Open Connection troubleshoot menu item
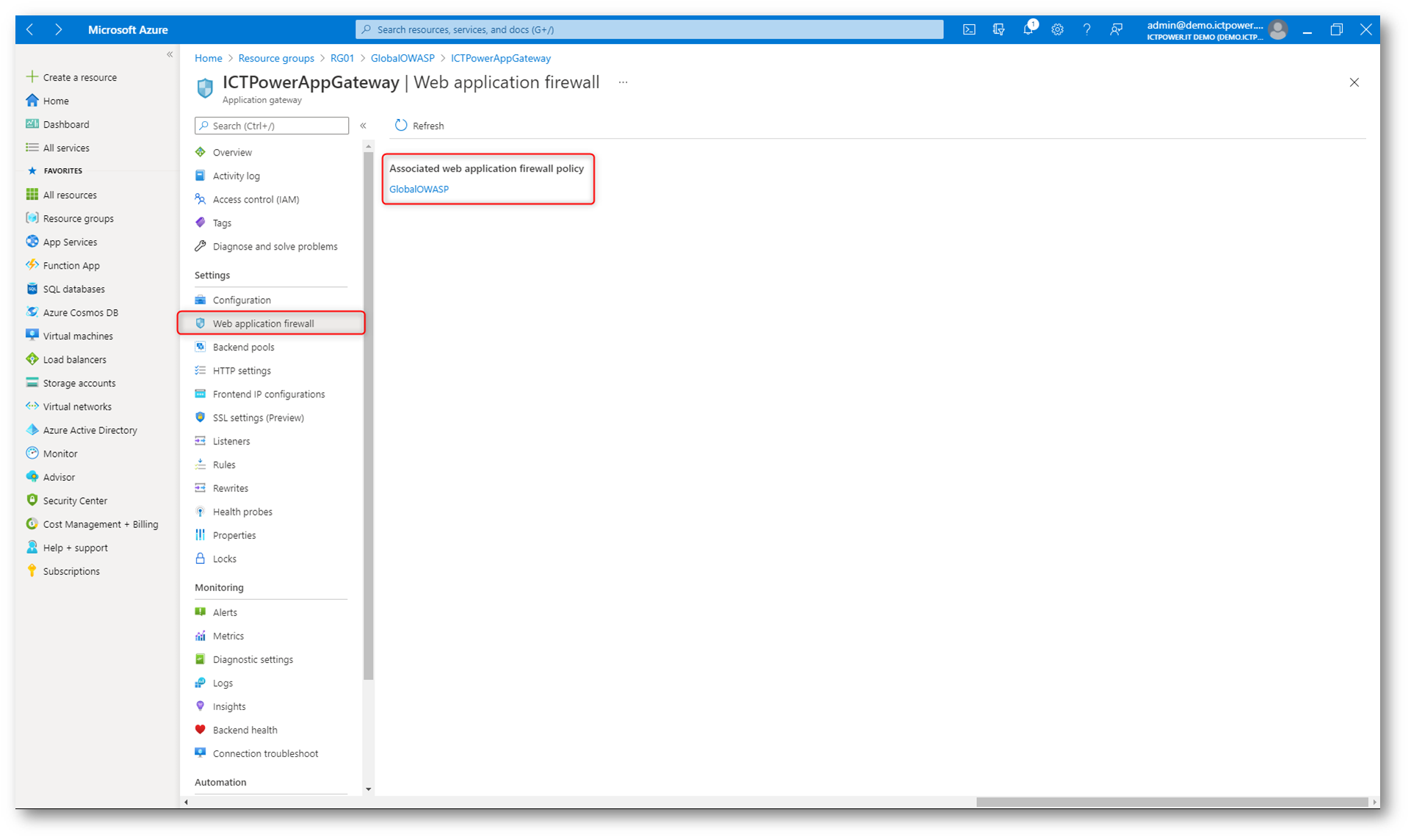The width and height of the screenshot is (1411, 840). [x=266, y=753]
